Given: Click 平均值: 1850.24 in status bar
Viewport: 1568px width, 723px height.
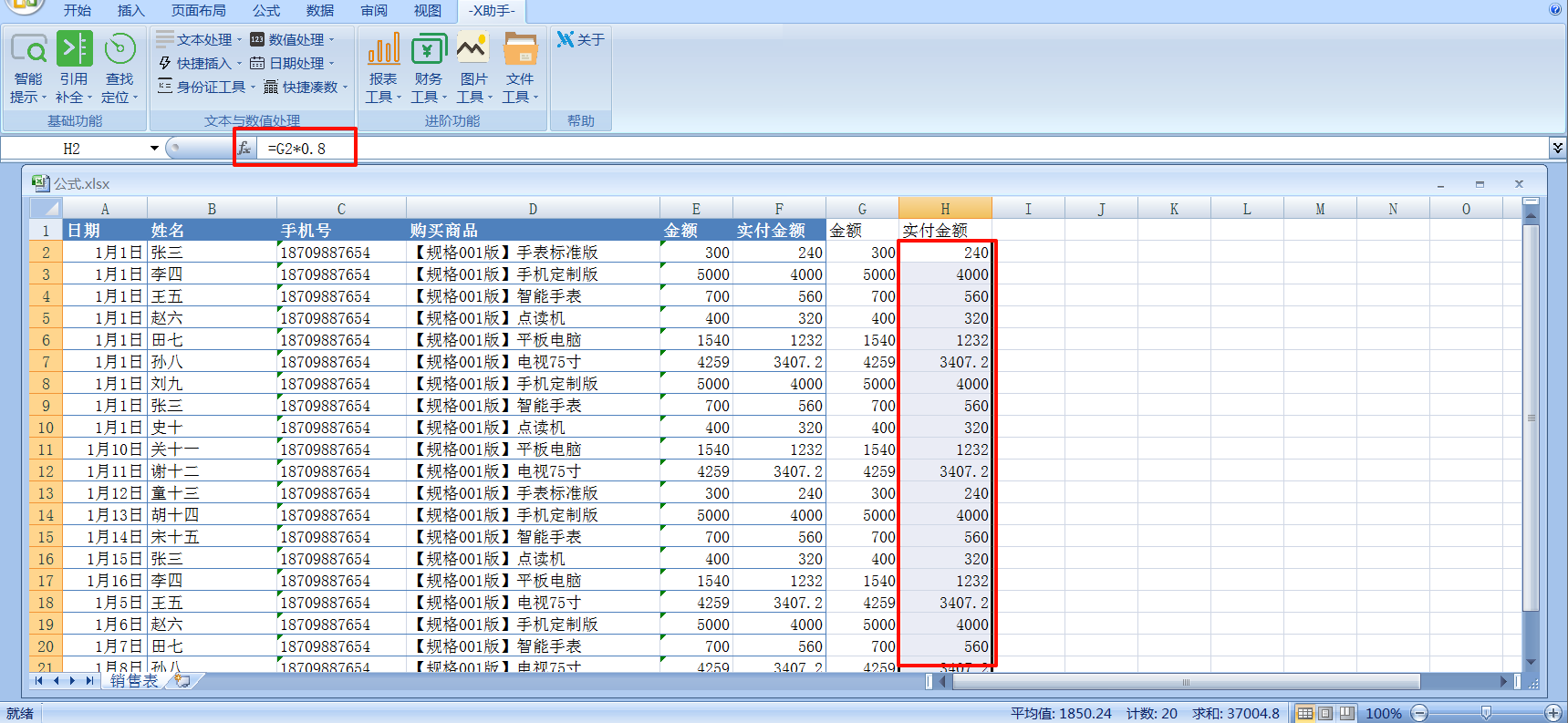Looking at the screenshot, I should pyautogui.click(x=1061, y=713).
